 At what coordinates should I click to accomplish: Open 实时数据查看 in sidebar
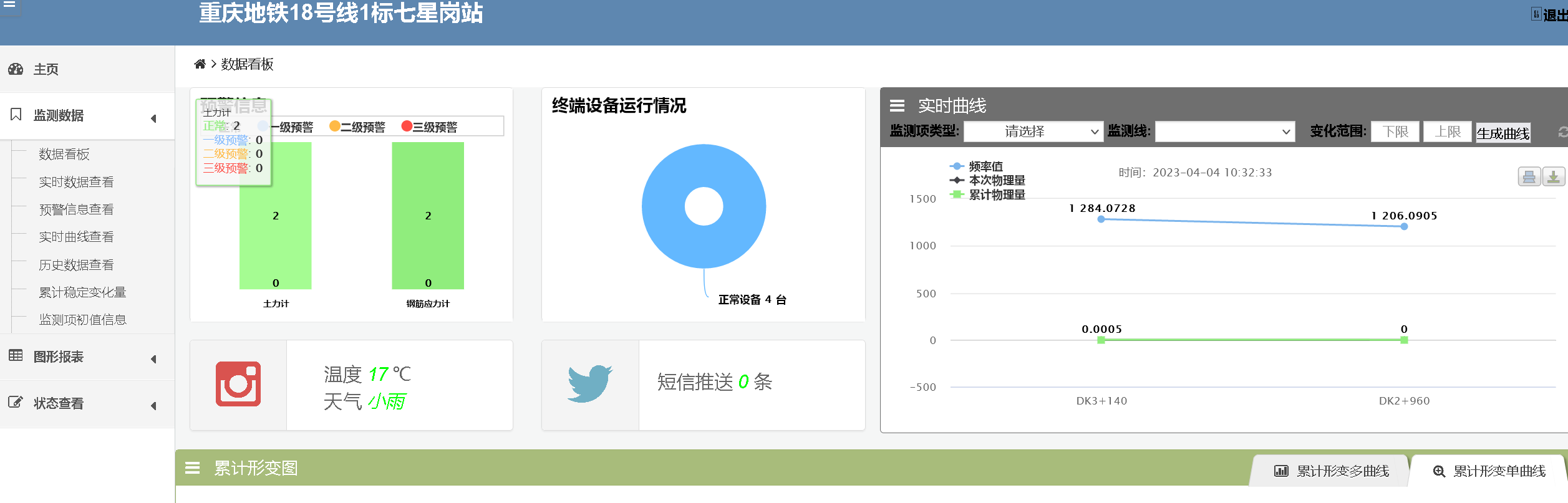point(76,182)
